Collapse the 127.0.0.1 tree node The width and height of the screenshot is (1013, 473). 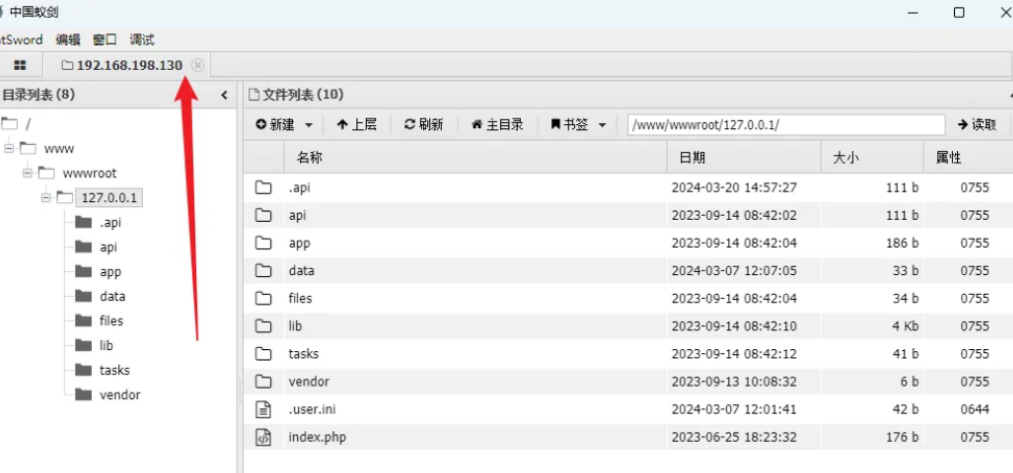46,197
